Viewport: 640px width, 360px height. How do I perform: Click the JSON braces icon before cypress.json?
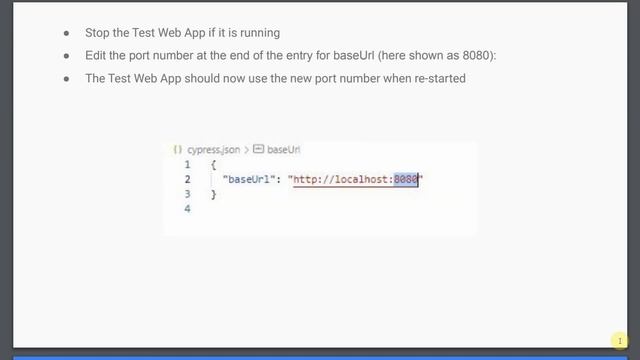pyautogui.click(x=178, y=149)
